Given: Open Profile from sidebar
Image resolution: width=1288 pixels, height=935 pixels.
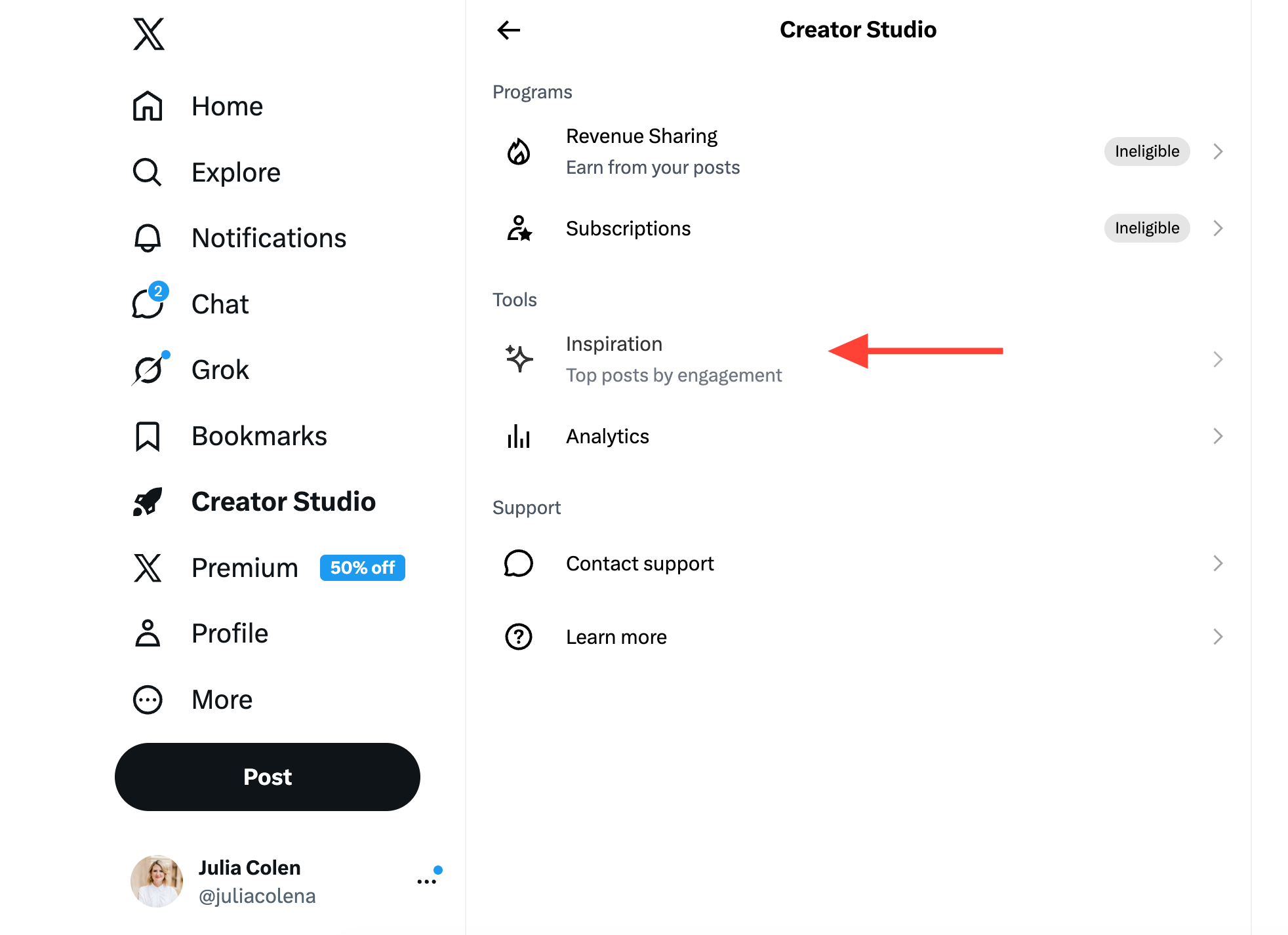Looking at the screenshot, I should click(230, 633).
